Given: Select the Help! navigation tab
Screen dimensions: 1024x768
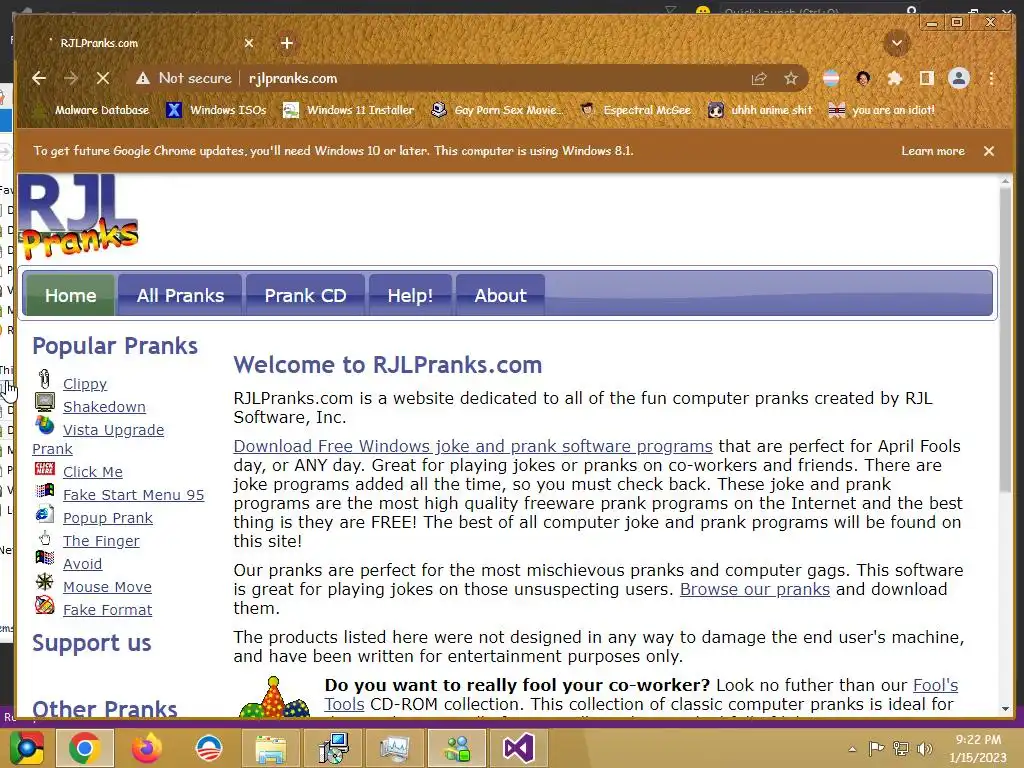Looking at the screenshot, I should (410, 295).
